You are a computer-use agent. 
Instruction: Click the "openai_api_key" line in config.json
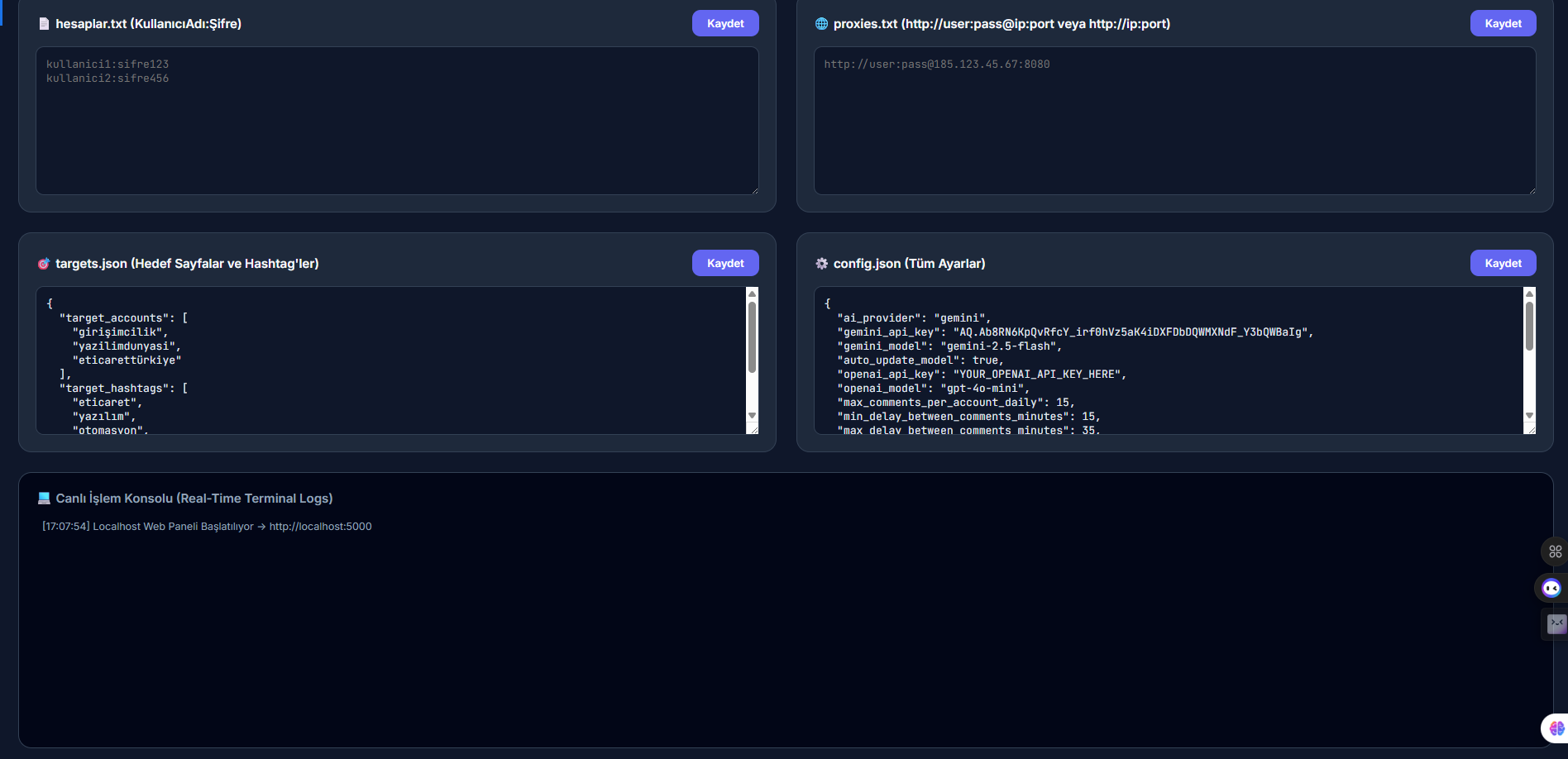pyautogui.click(x=982, y=375)
